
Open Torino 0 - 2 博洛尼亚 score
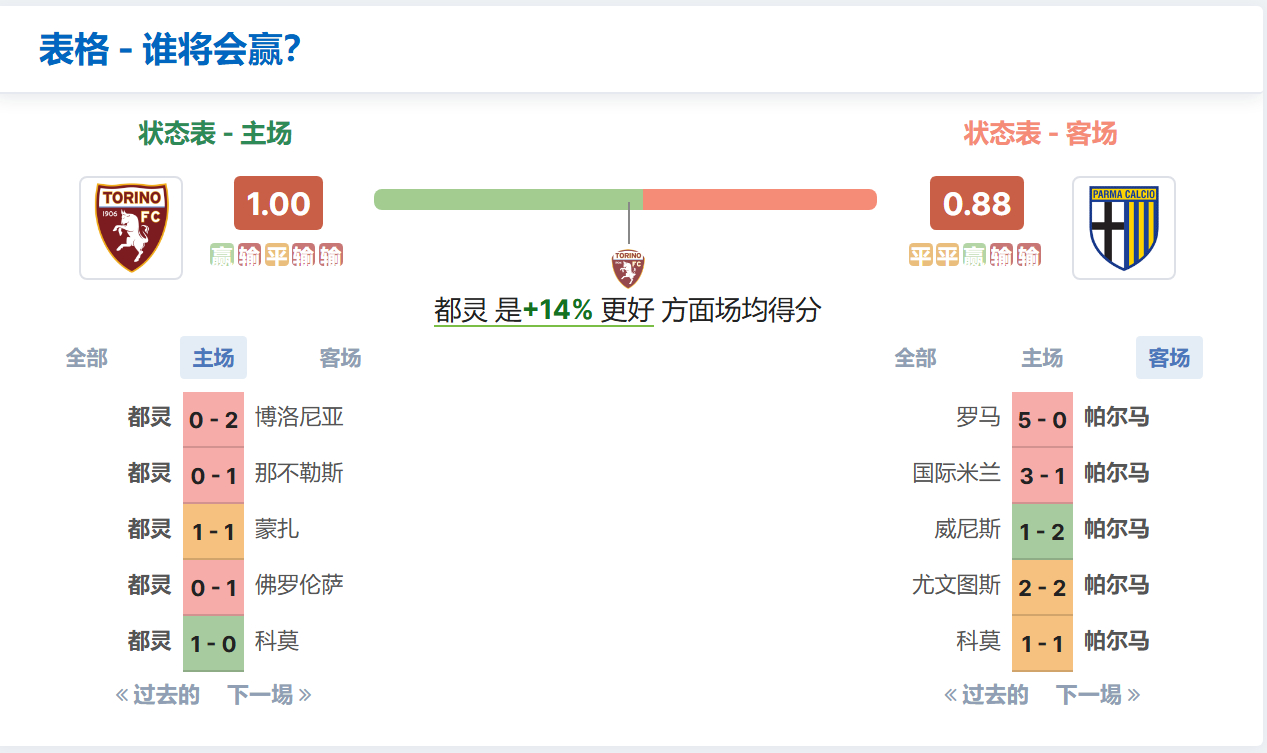tap(213, 419)
